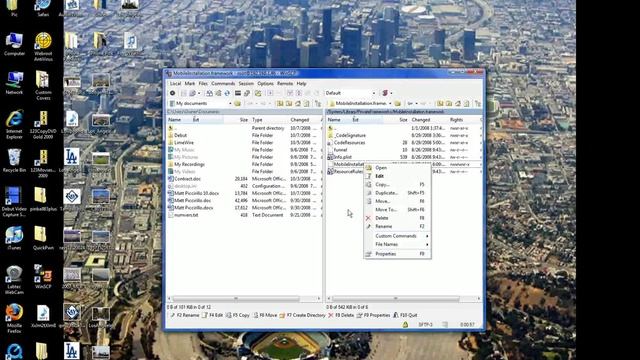Open the Commands menu
Screen dimensions: 640x360
(223, 84)
